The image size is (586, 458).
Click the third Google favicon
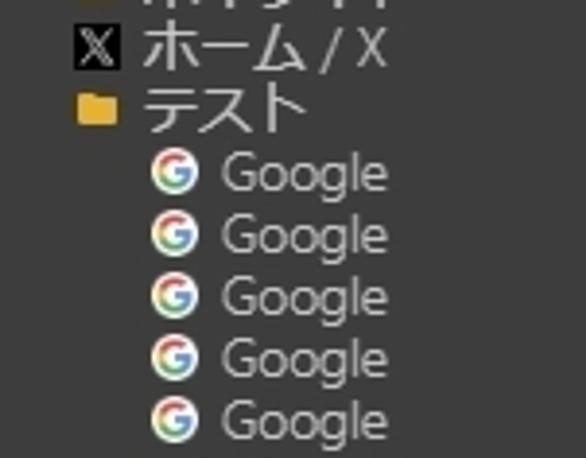click(175, 295)
